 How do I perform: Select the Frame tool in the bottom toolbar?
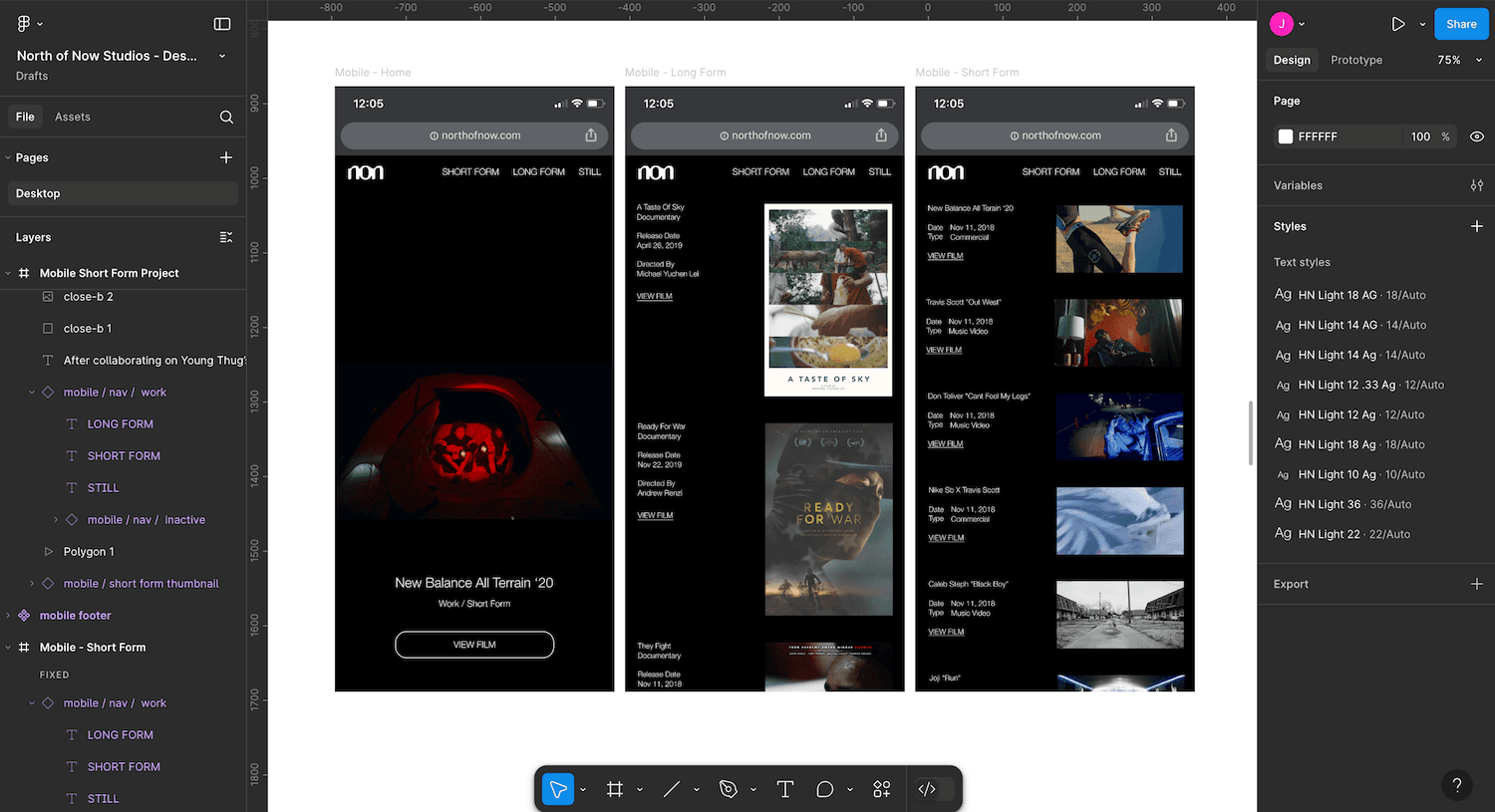pyautogui.click(x=614, y=789)
